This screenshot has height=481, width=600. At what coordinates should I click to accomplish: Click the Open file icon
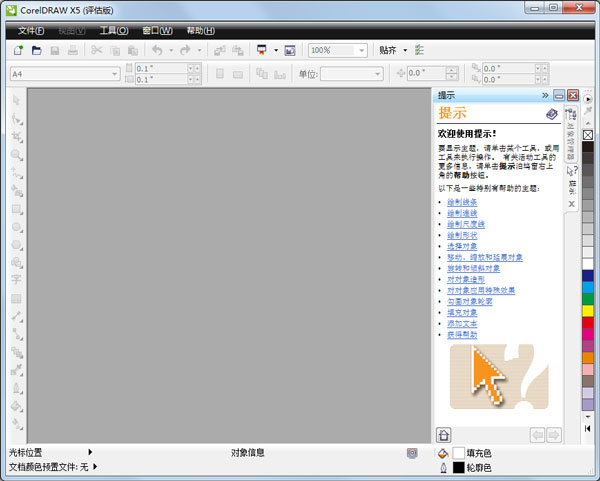(x=36, y=50)
